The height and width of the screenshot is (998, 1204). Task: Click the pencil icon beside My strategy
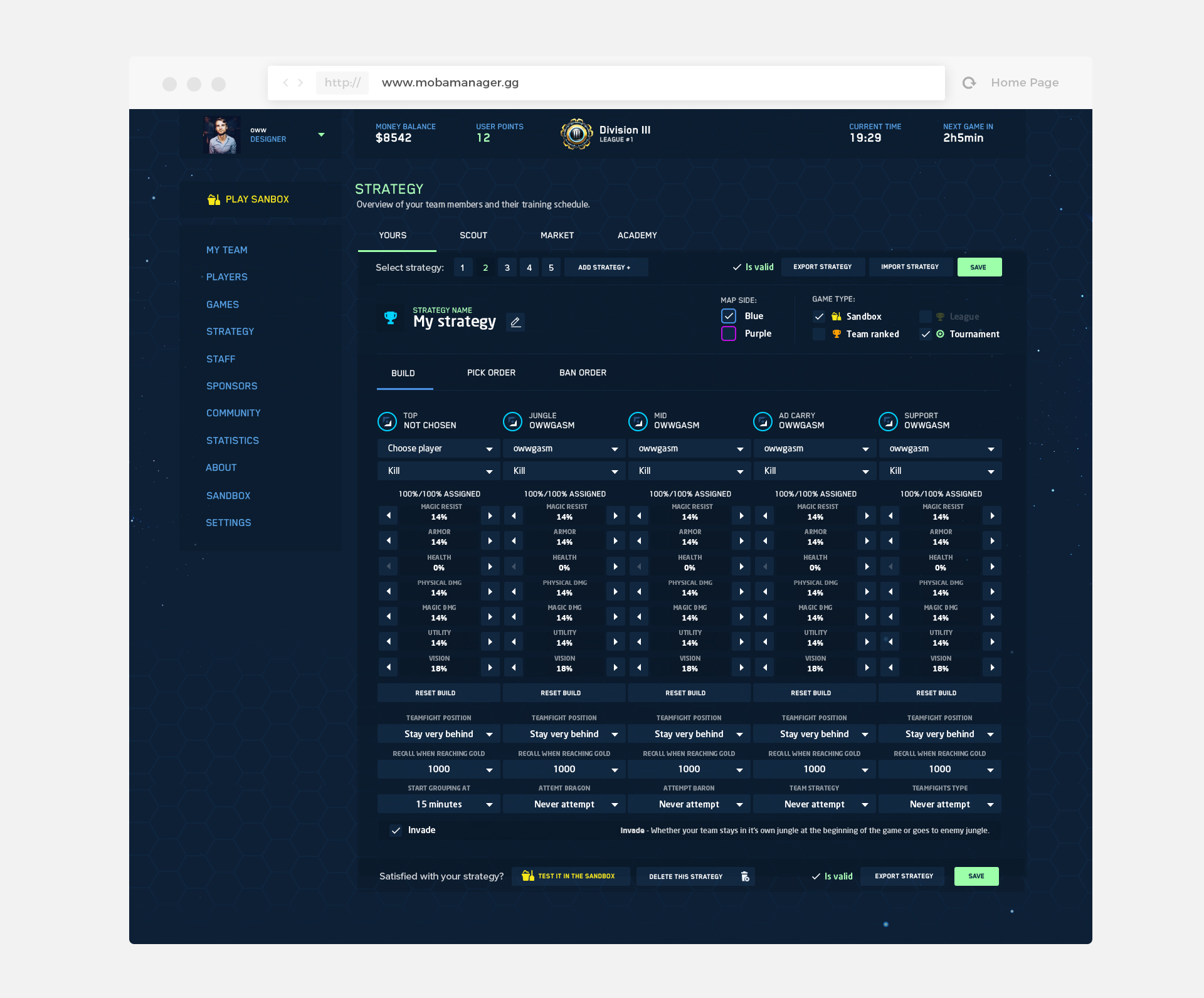(515, 322)
